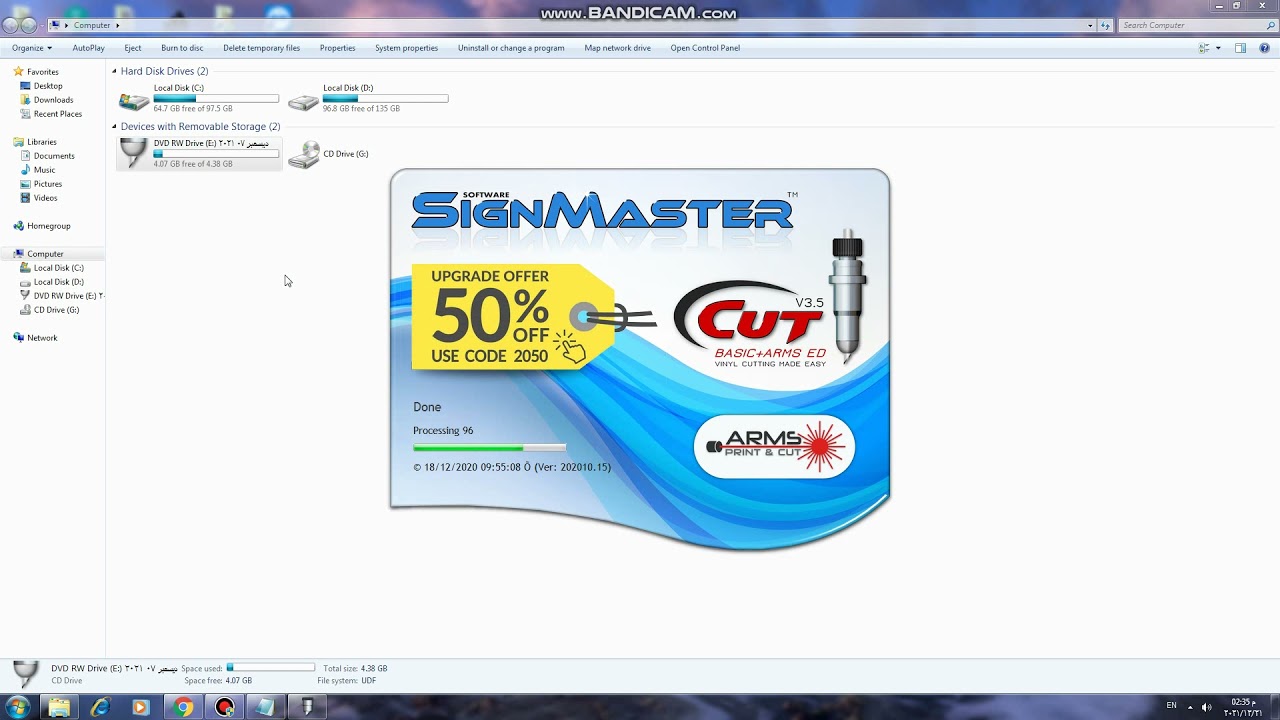1280x720 pixels.
Task: Open the address bar history dropdown
Action: pos(1090,25)
